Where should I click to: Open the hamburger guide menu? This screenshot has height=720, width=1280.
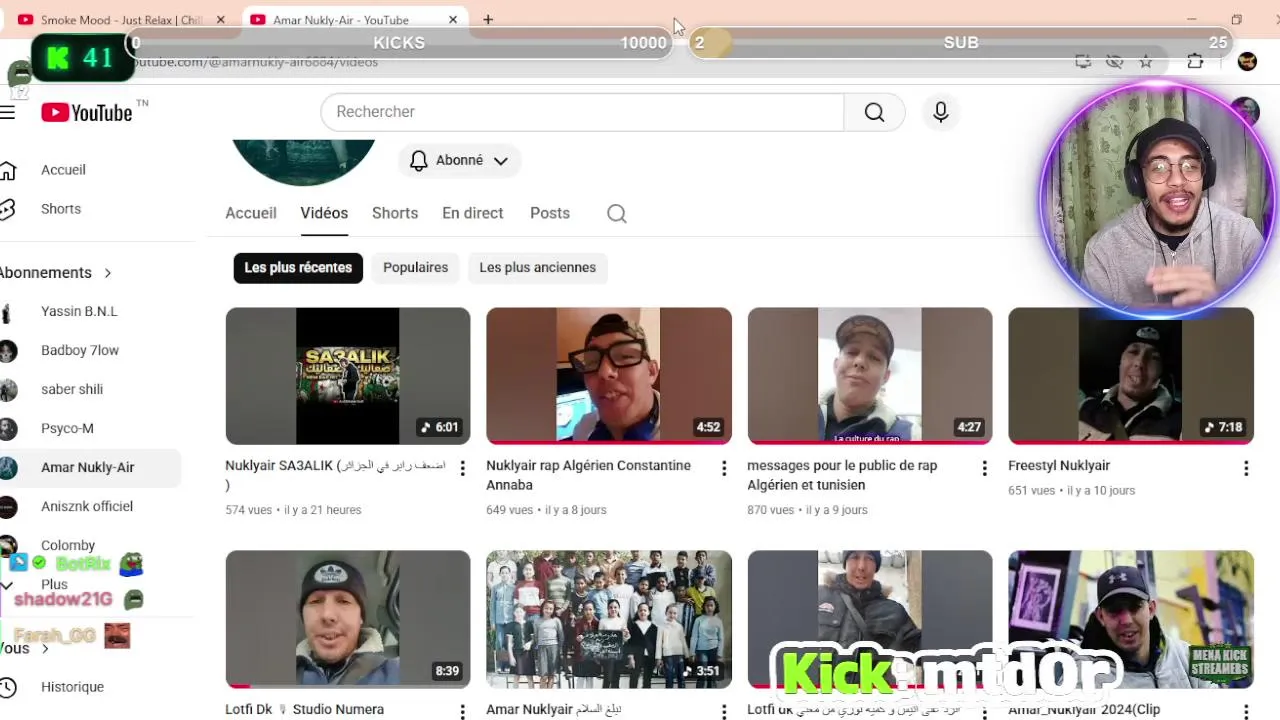8,112
